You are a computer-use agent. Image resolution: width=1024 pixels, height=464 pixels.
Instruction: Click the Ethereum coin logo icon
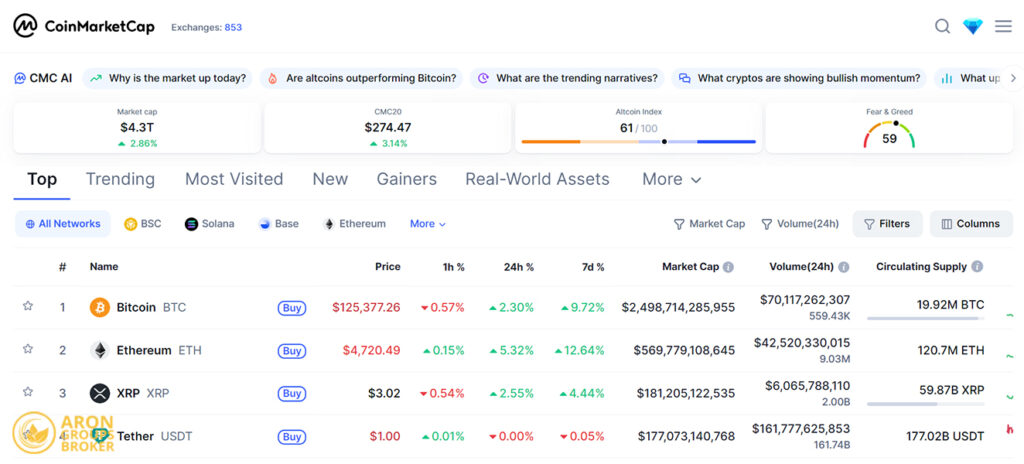pyautogui.click(x=99, y=350)
